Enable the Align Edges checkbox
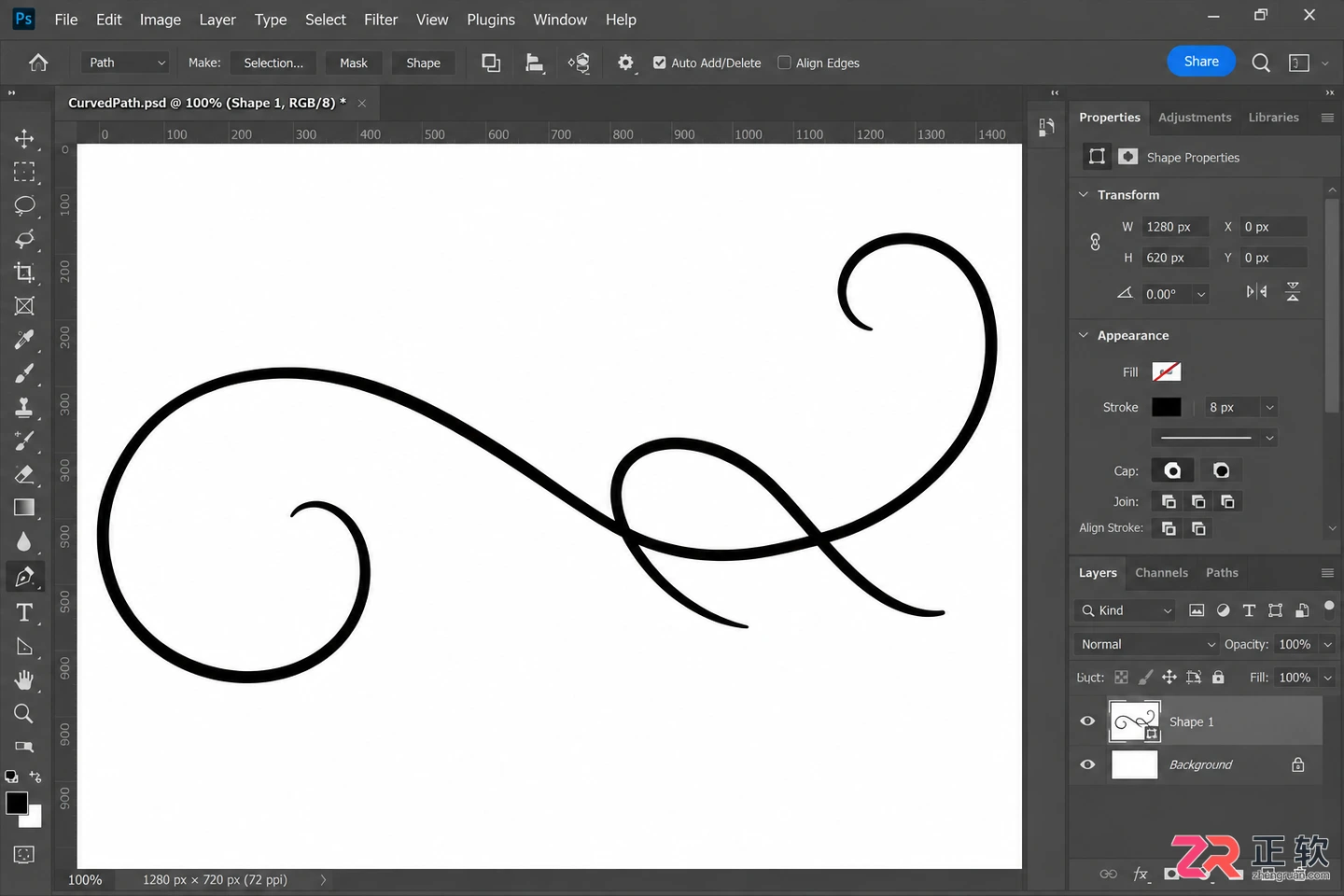1344x896 pixels. 784,63
